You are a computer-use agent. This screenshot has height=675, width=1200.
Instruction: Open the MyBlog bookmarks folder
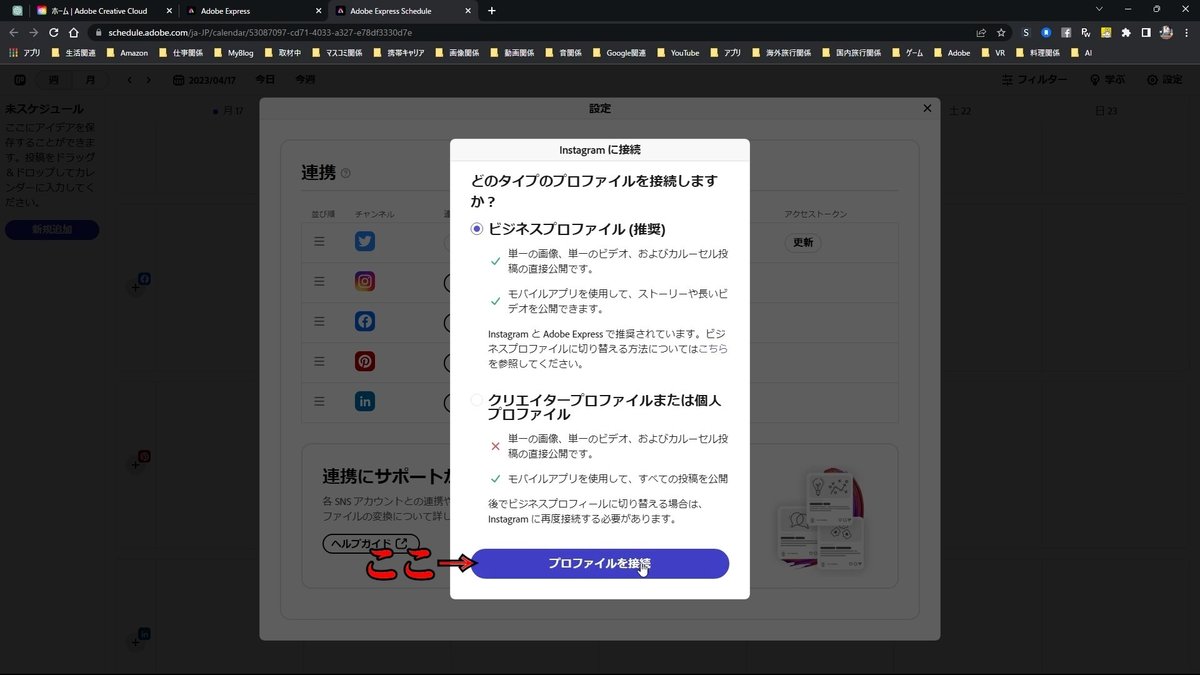pyautogui.click(x=233, y=52)
